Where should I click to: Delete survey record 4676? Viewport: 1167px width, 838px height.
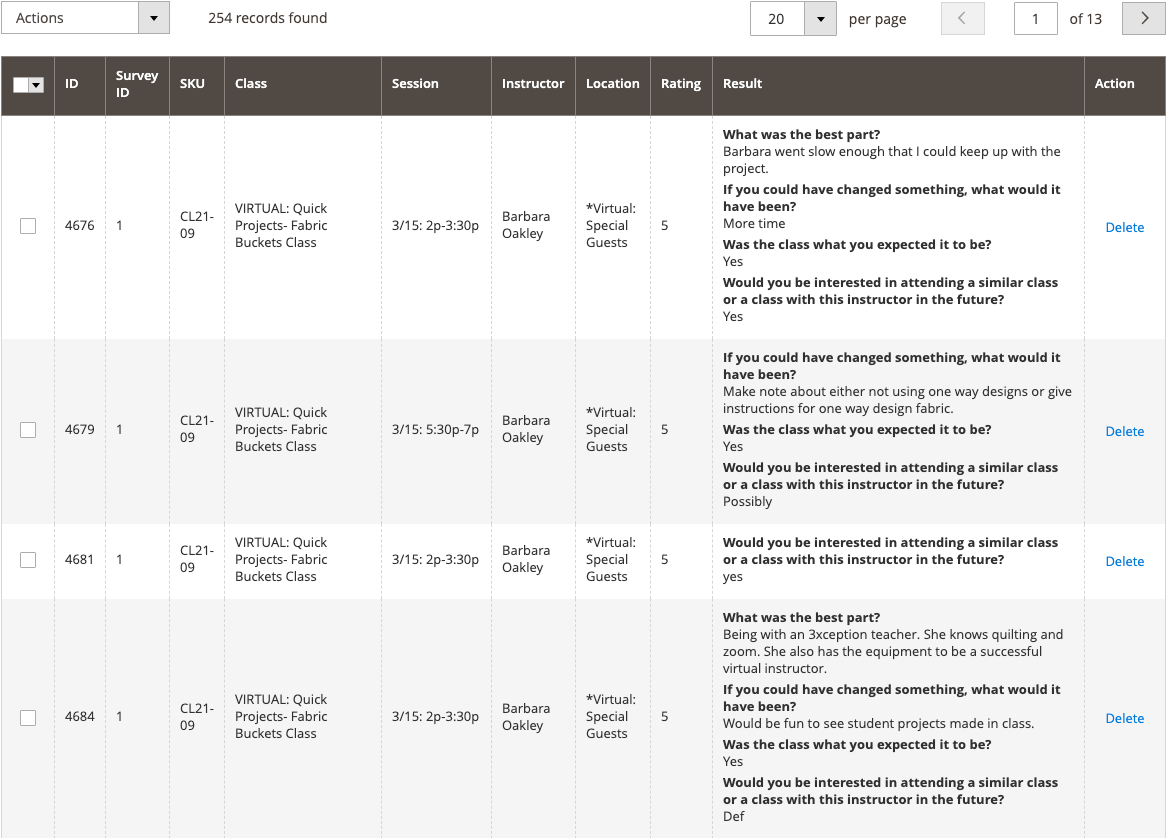[x=1124, y=227]
